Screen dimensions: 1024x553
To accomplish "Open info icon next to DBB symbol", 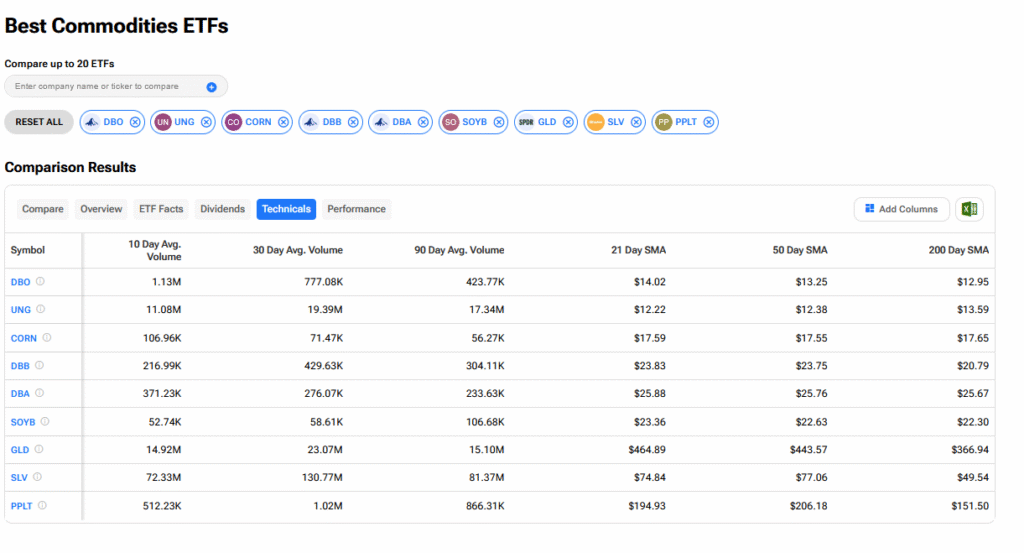I will [x=39, y=365].
